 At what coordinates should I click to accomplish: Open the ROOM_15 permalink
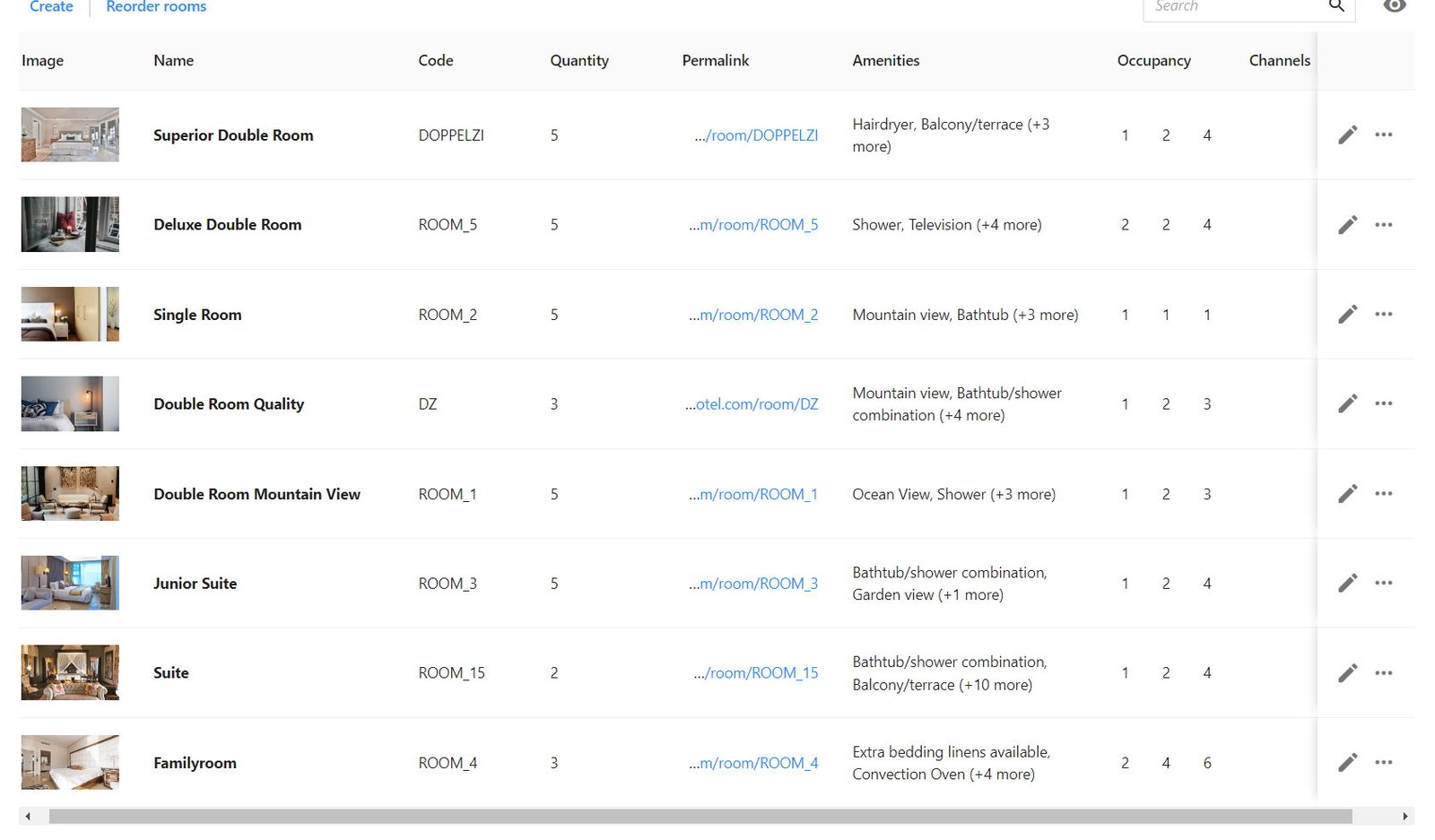pyautogui.click(x=756, y=673)
